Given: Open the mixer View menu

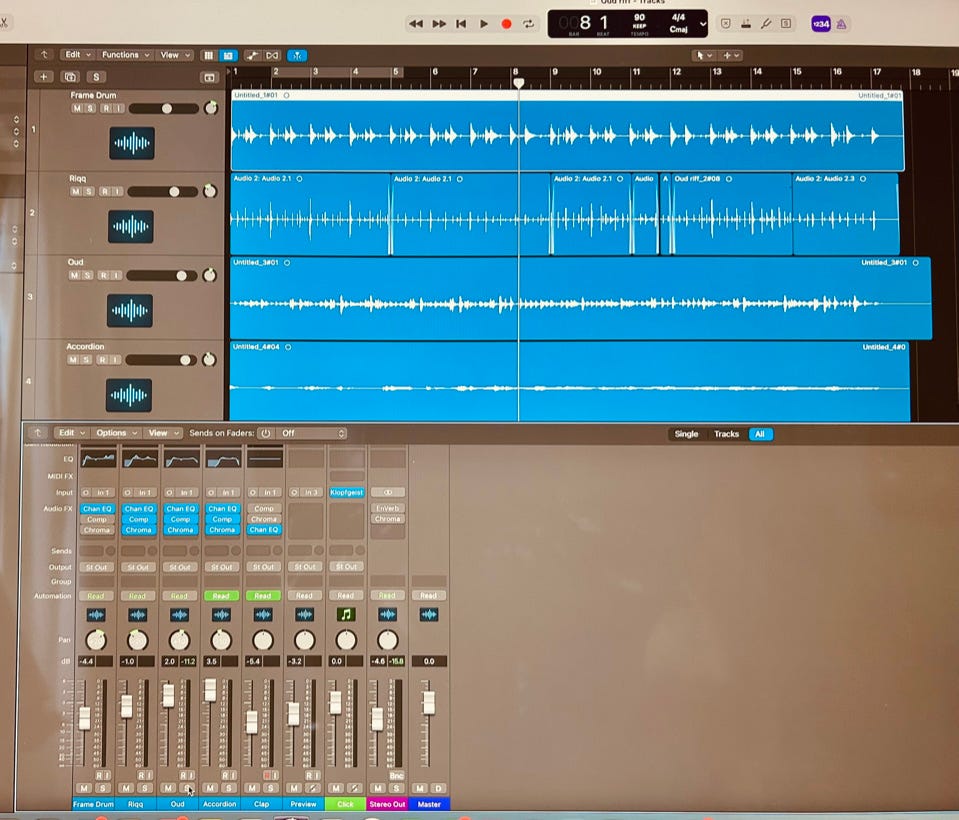Looking at the screenshot, I should [162, 433].
